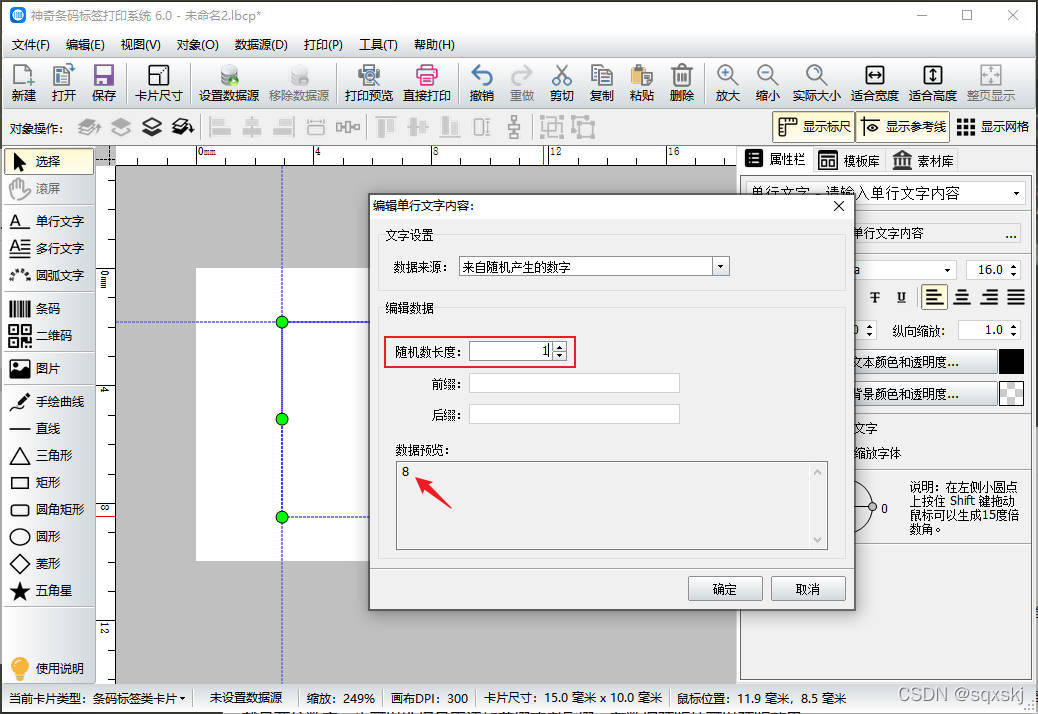
Task: Open the 卡片尺寸 card size tool
Action: click(158, 83)
